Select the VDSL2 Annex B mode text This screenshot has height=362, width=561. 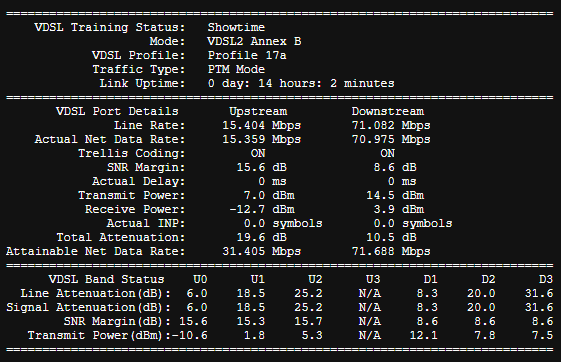[254, 41]
